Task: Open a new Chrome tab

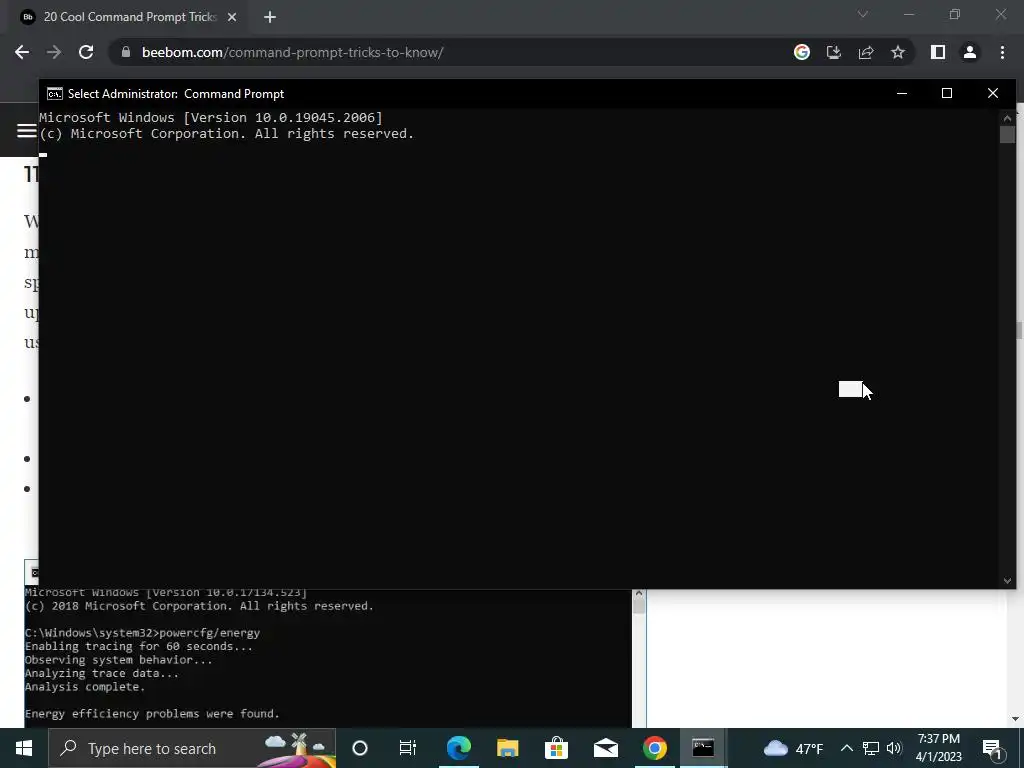Action: [x=270, y=17]
